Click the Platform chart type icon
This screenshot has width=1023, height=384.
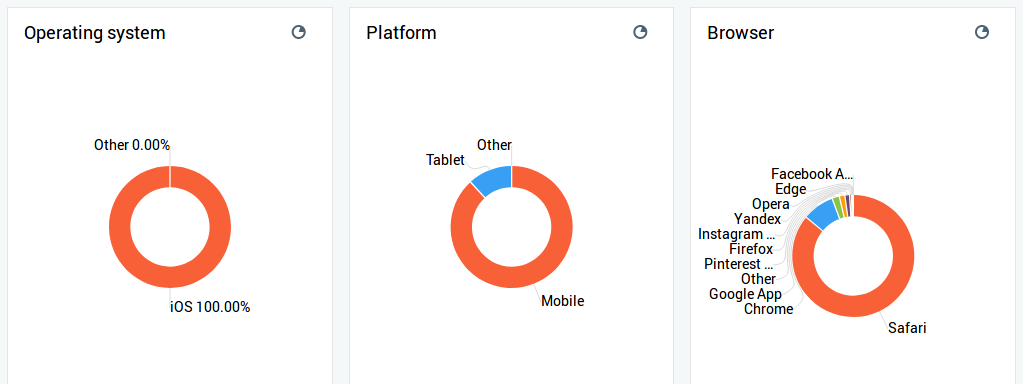(x=641, y=33)
